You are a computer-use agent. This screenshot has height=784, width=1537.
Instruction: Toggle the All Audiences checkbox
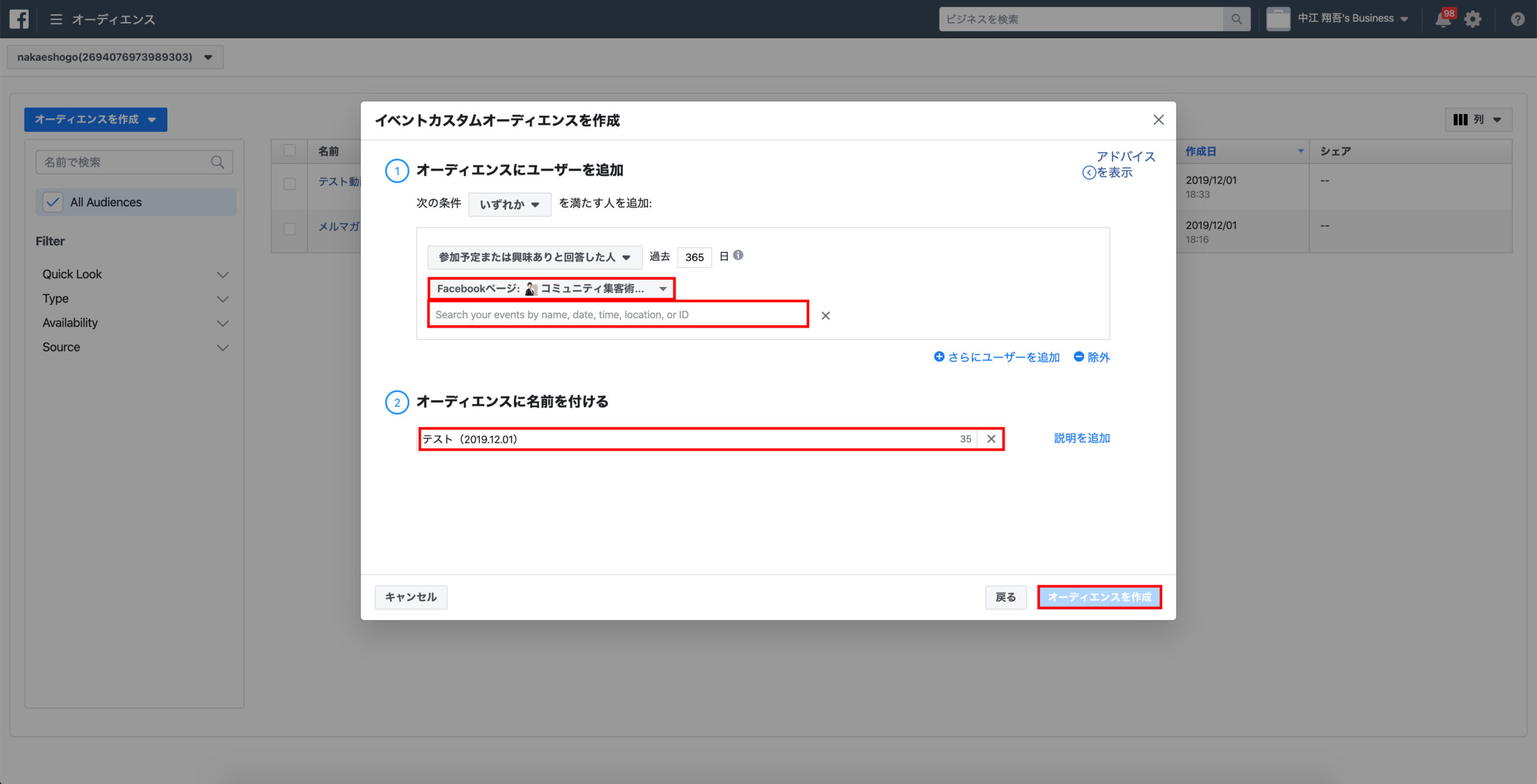[x=53, y=202]
